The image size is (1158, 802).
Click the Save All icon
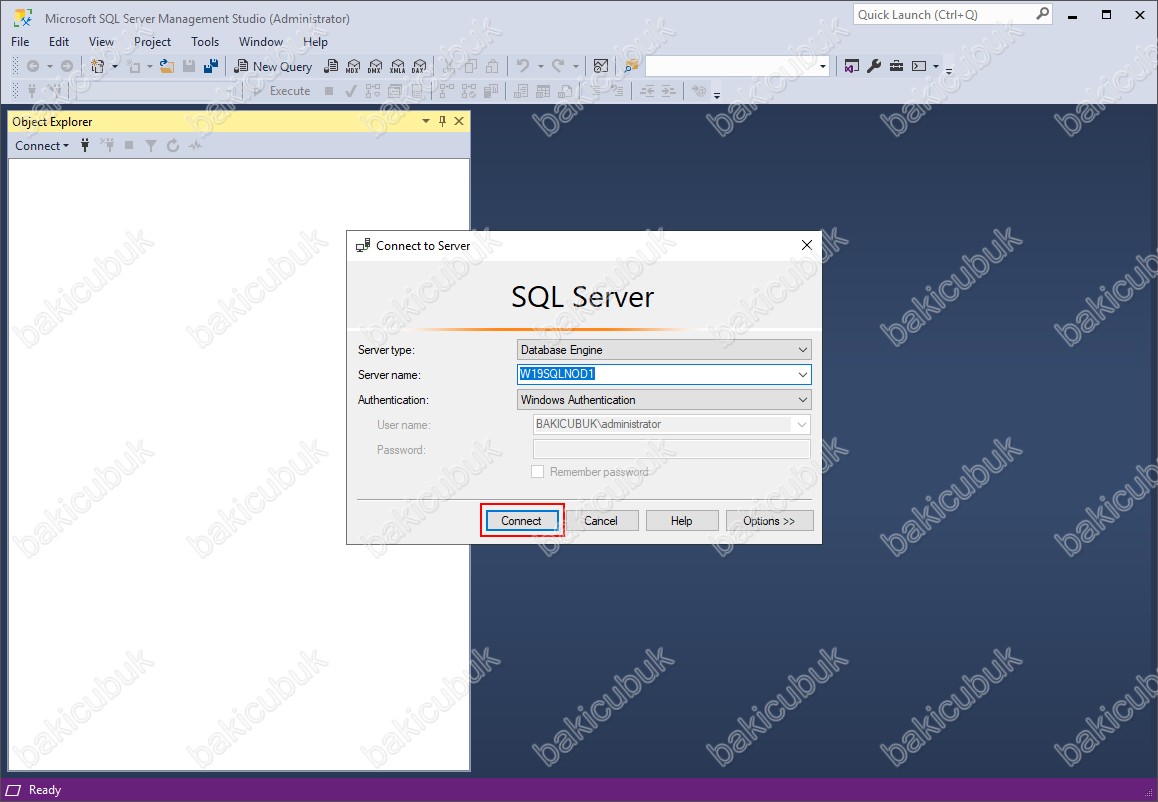pos(211,66)
